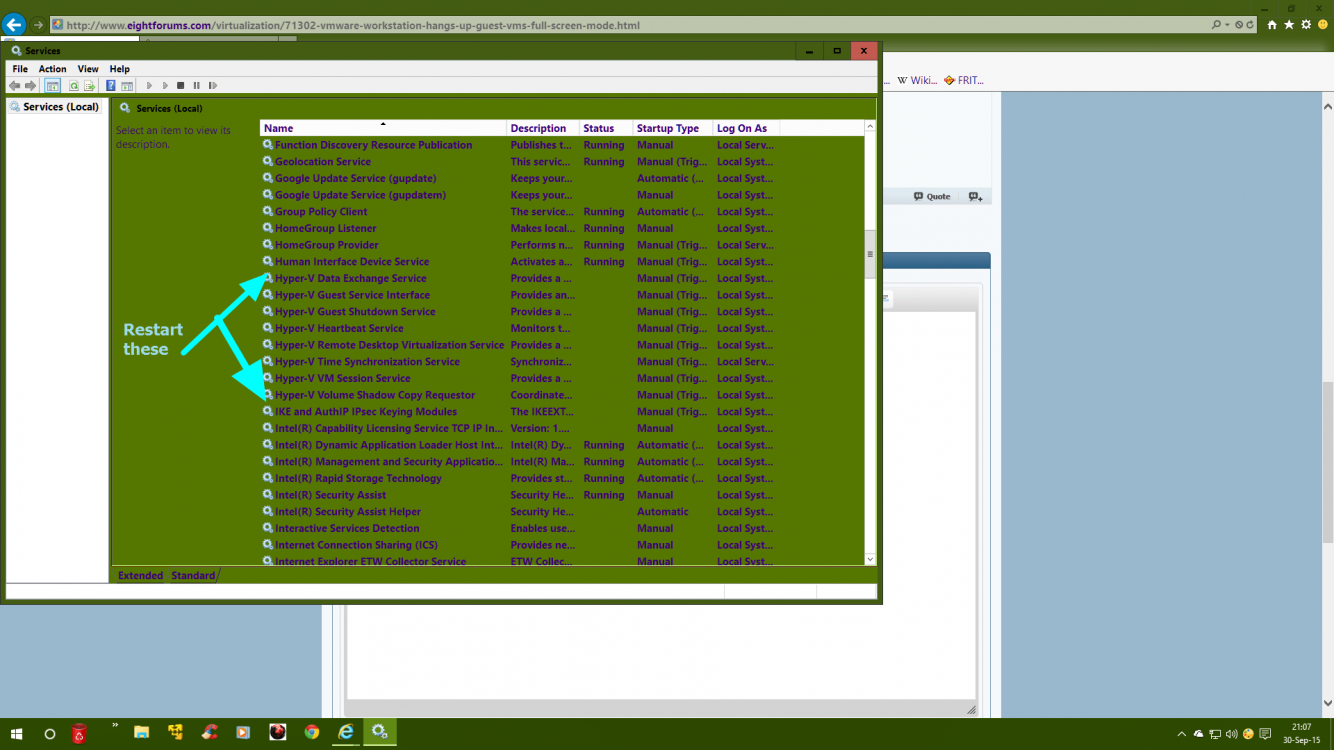This screenshot has width=1334, height=750.
Task: Select Hyper-V Data Exchange Service row
Action: 350,279
